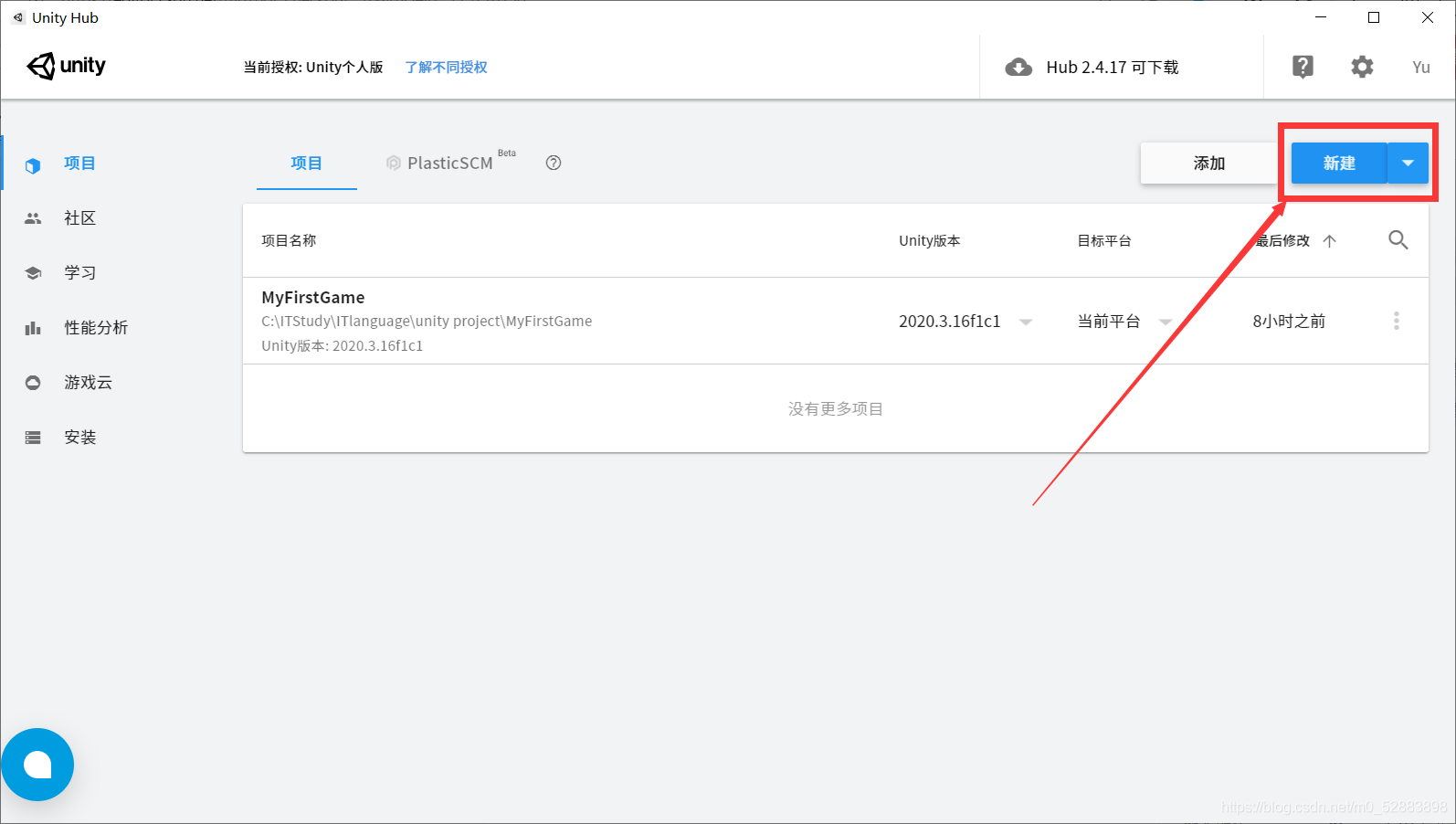Click the 添加 button
Viewport: 1456px width, 824px height.
(1209, 164)
